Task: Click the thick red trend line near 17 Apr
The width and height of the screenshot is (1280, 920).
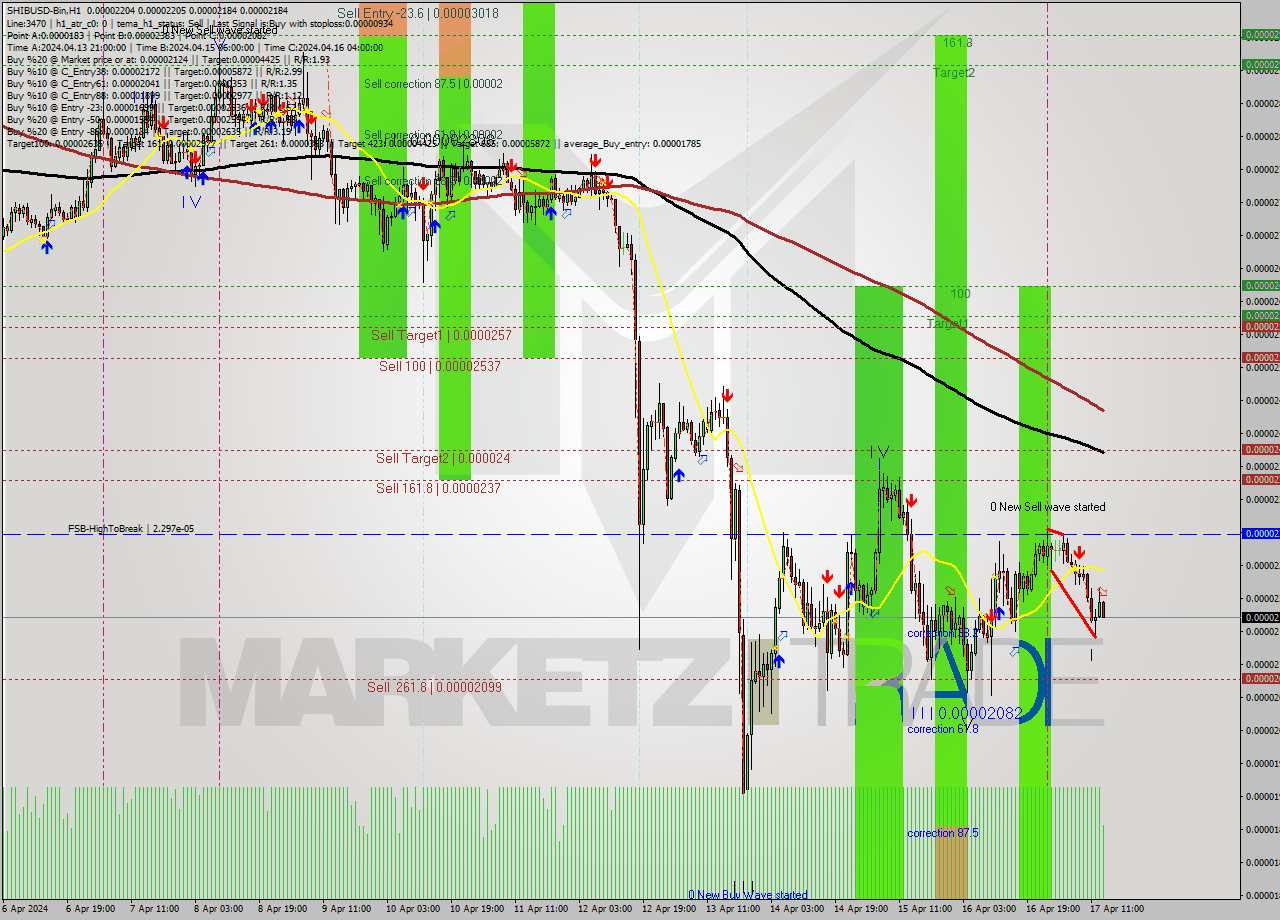Action: click(x=1072, y=602)
